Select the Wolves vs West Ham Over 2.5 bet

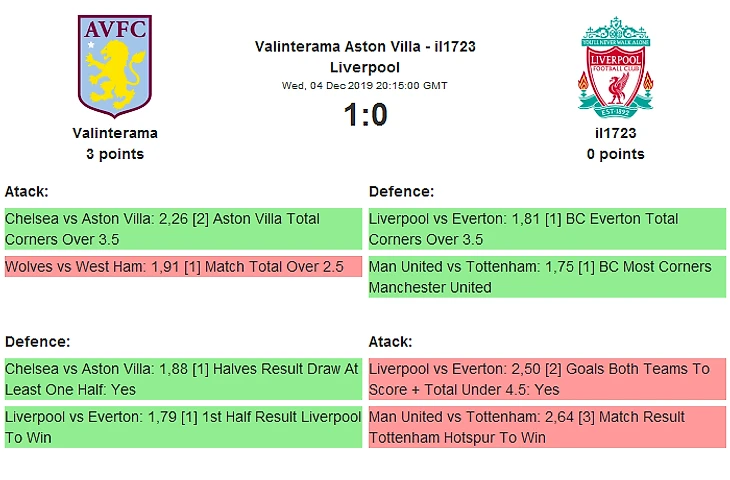[183, 267]
